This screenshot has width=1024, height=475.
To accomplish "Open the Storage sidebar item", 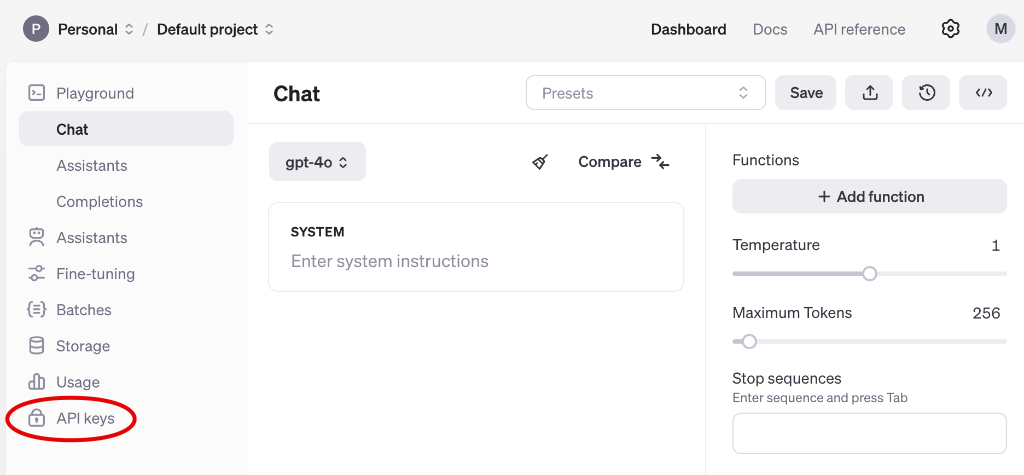I will pos(83,346).
